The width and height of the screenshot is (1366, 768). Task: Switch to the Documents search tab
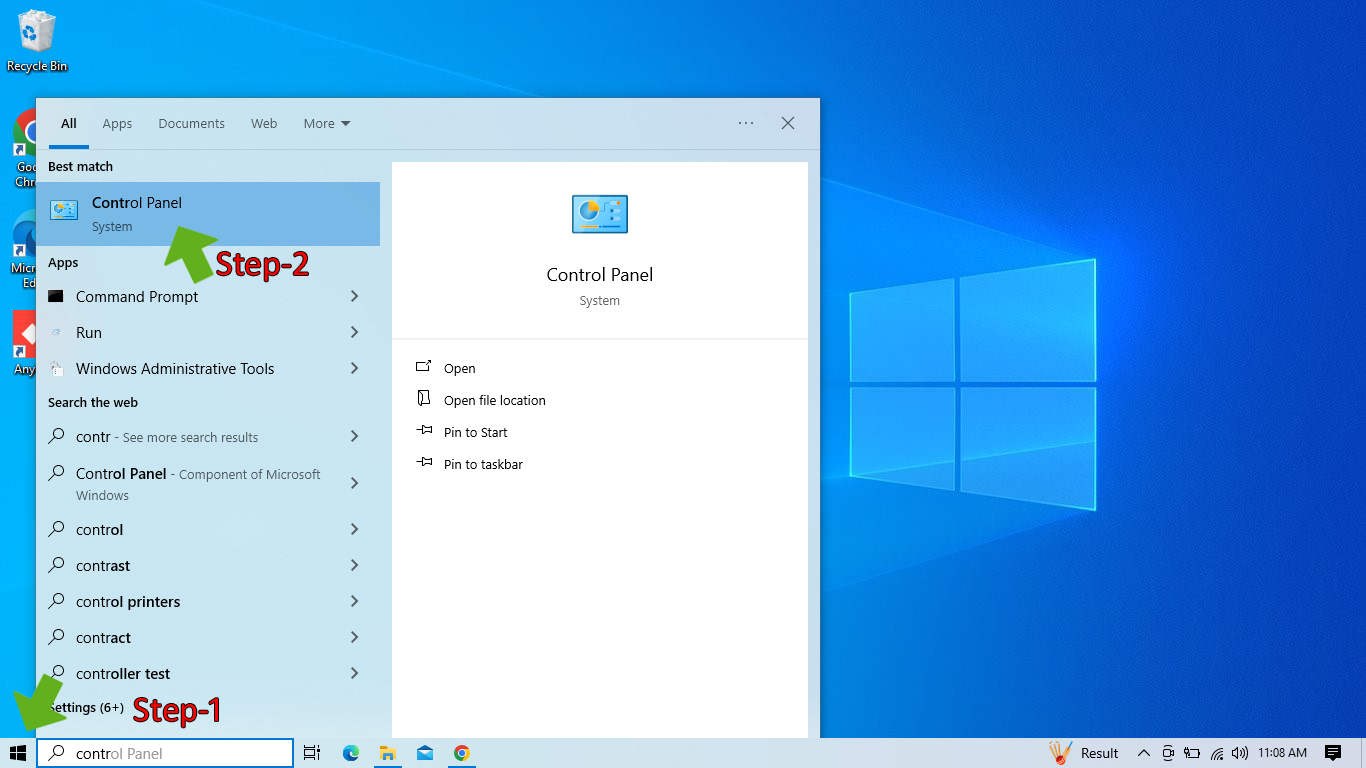[x=191, y=124]
